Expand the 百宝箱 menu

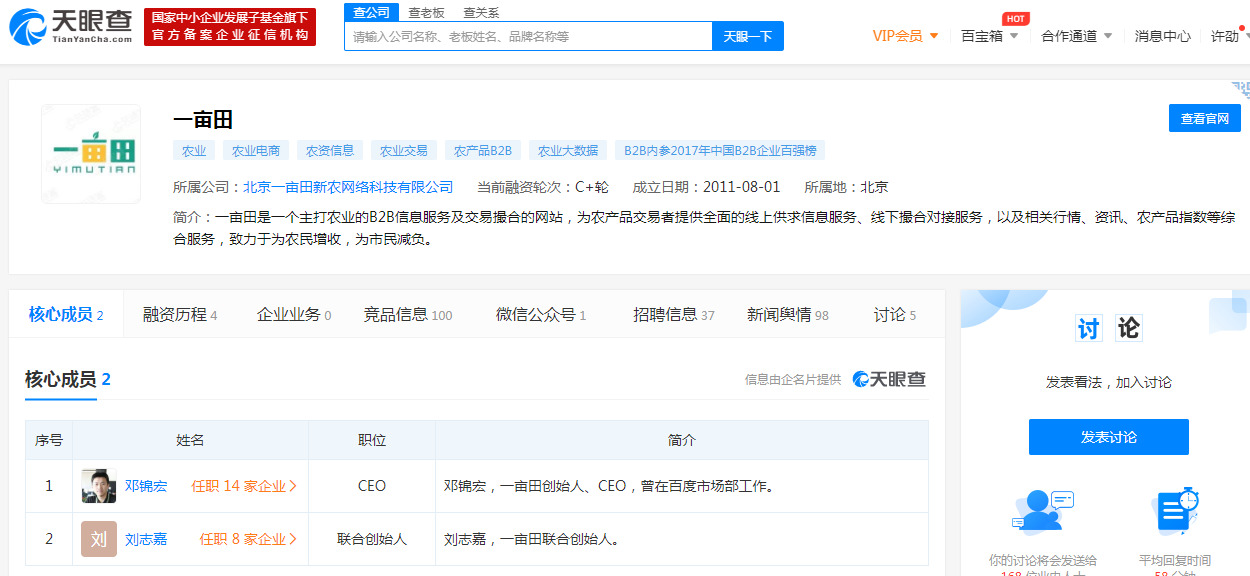tap(990, 36)
